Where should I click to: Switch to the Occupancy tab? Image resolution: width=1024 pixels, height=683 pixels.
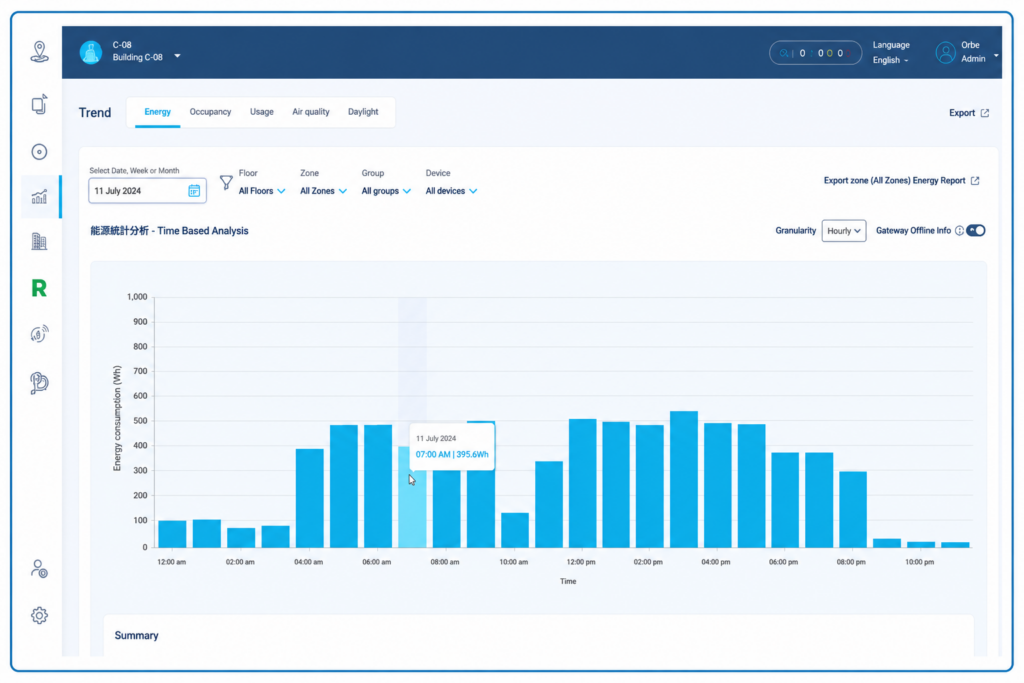click(x=210, y=112)
